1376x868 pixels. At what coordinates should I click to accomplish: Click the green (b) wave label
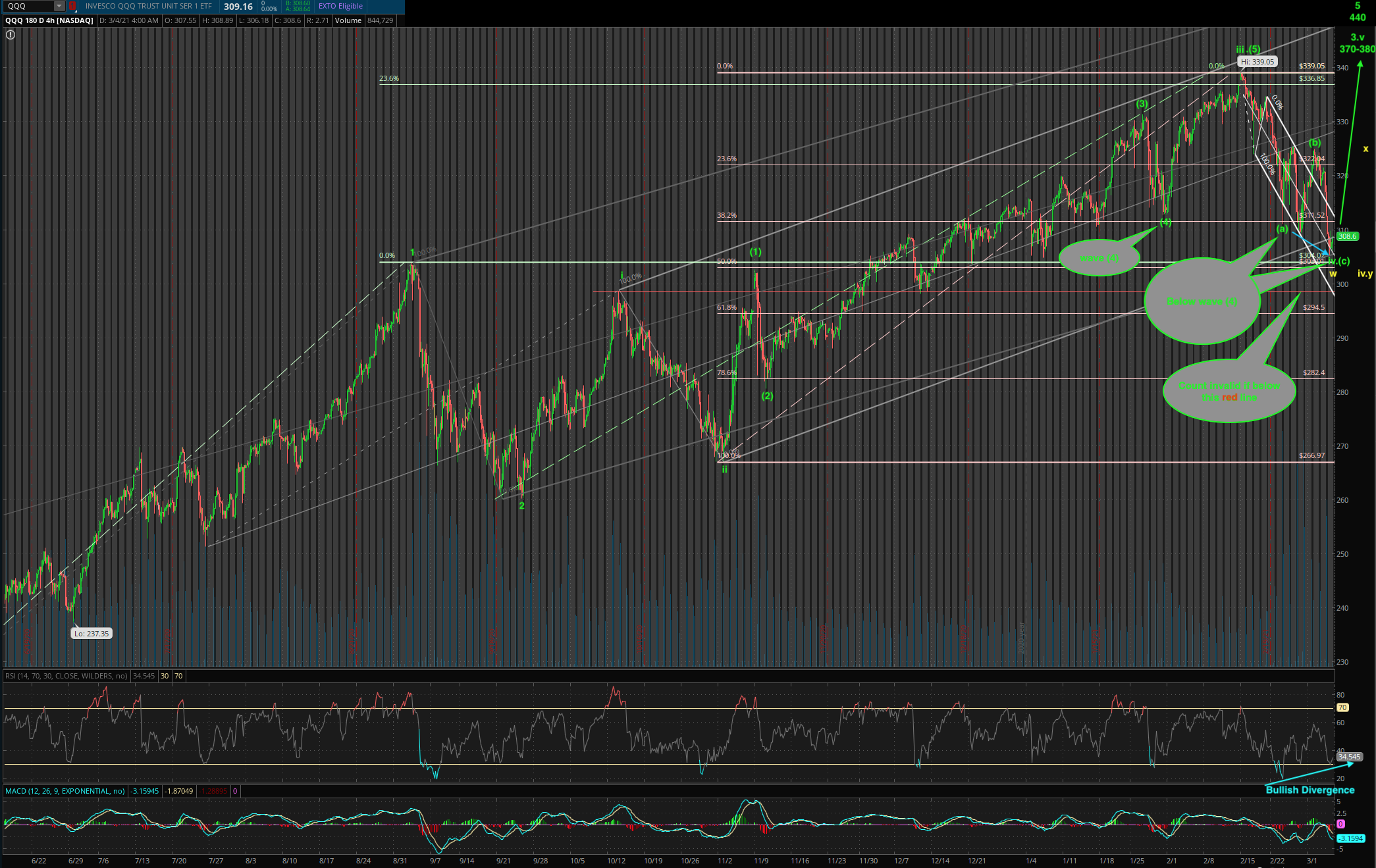(x=1314, y=143)
